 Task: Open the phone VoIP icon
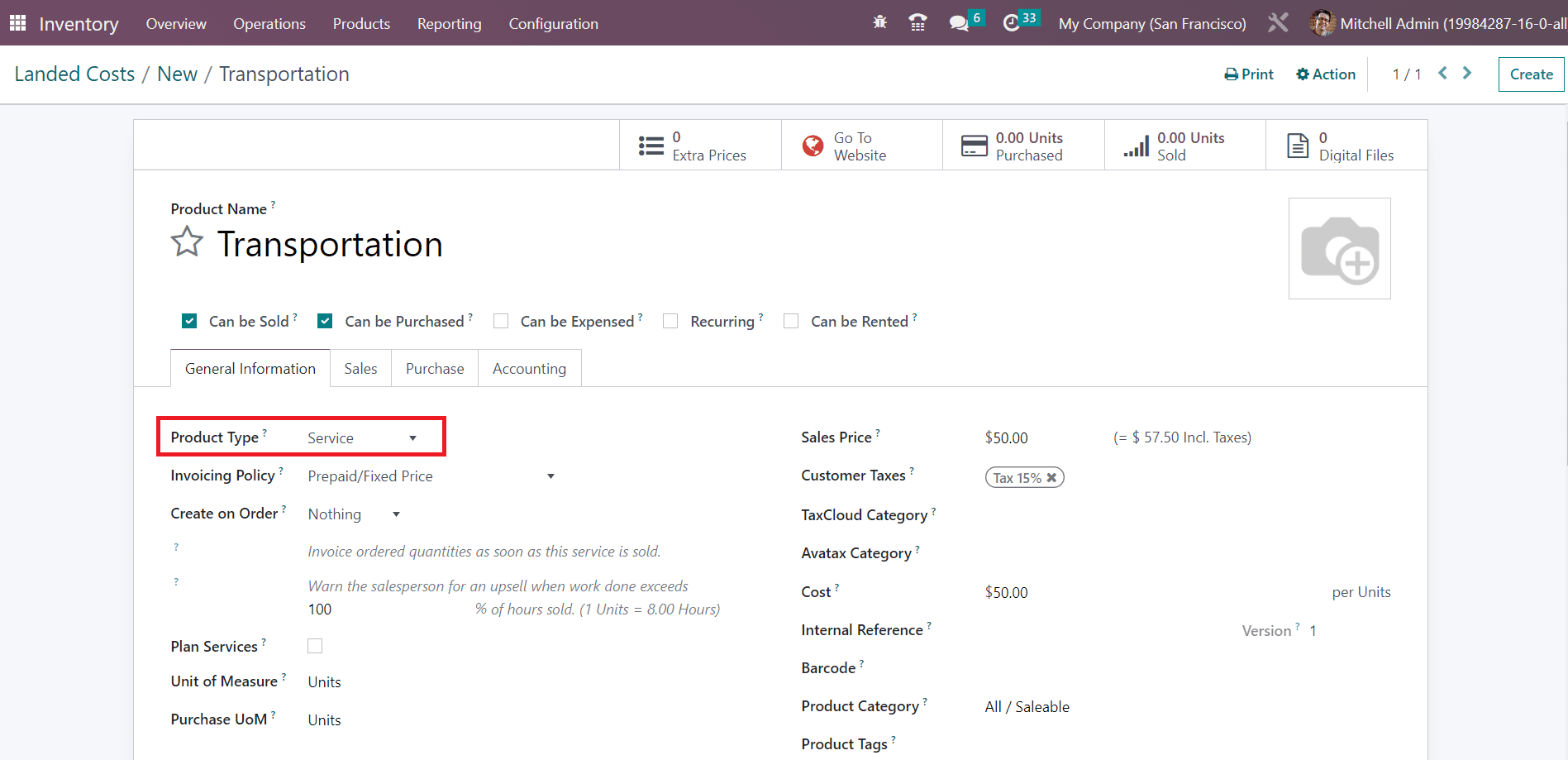pyautogui.click(x=917, y=22)
